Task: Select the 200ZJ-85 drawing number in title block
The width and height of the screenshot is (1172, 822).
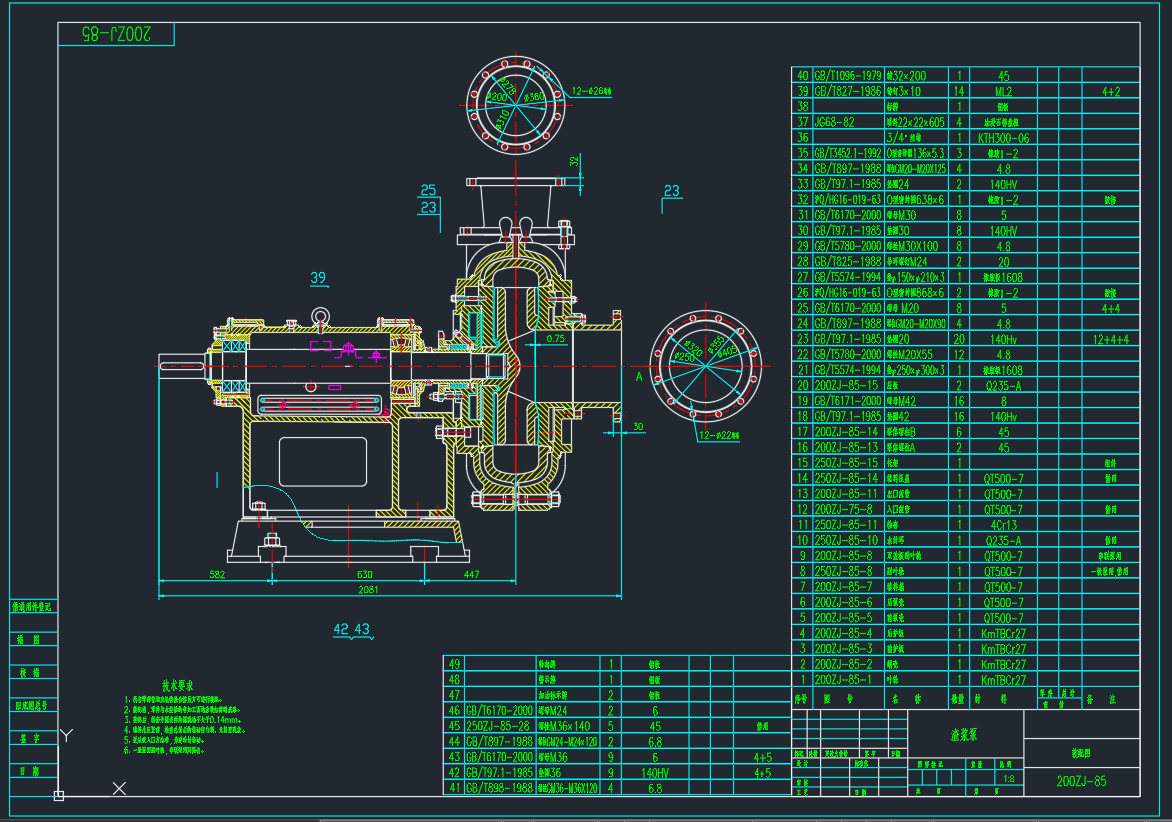Action: pyautogui.click(x=1082, y=781)
